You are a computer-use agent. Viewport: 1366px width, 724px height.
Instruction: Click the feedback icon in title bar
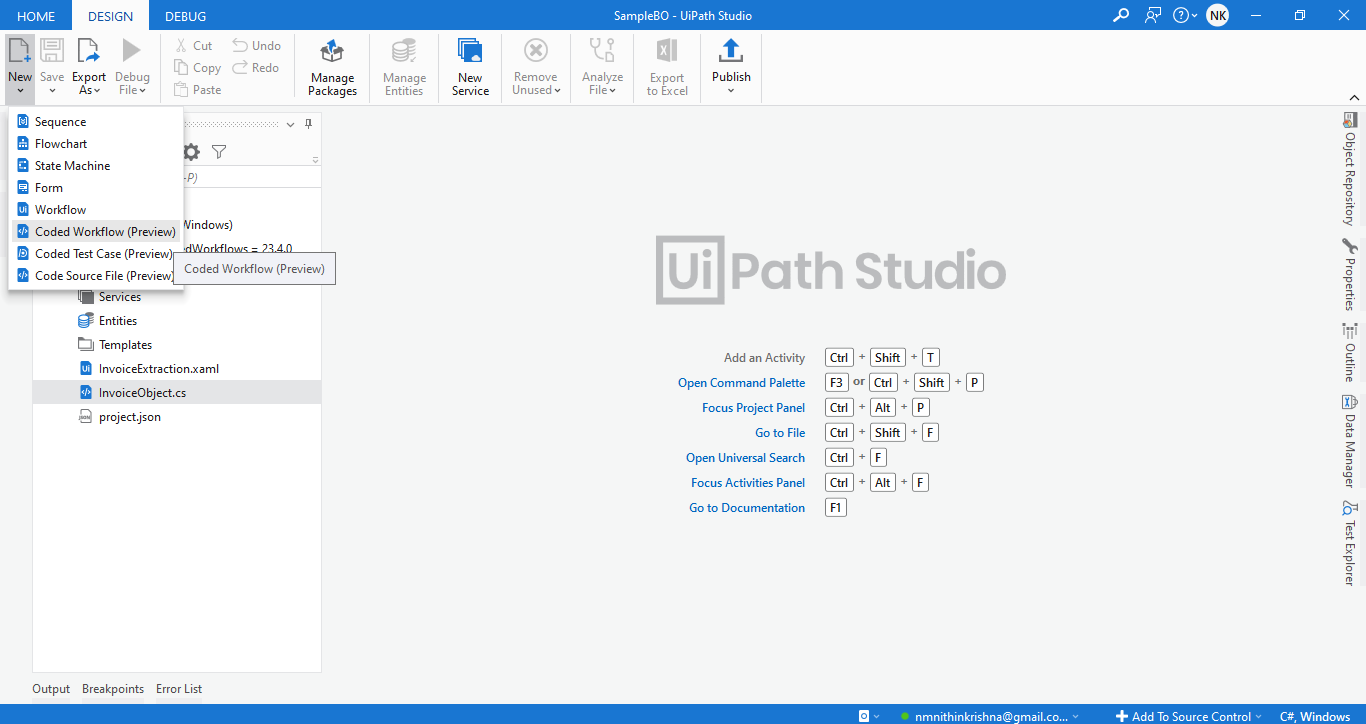[1153, 15]
